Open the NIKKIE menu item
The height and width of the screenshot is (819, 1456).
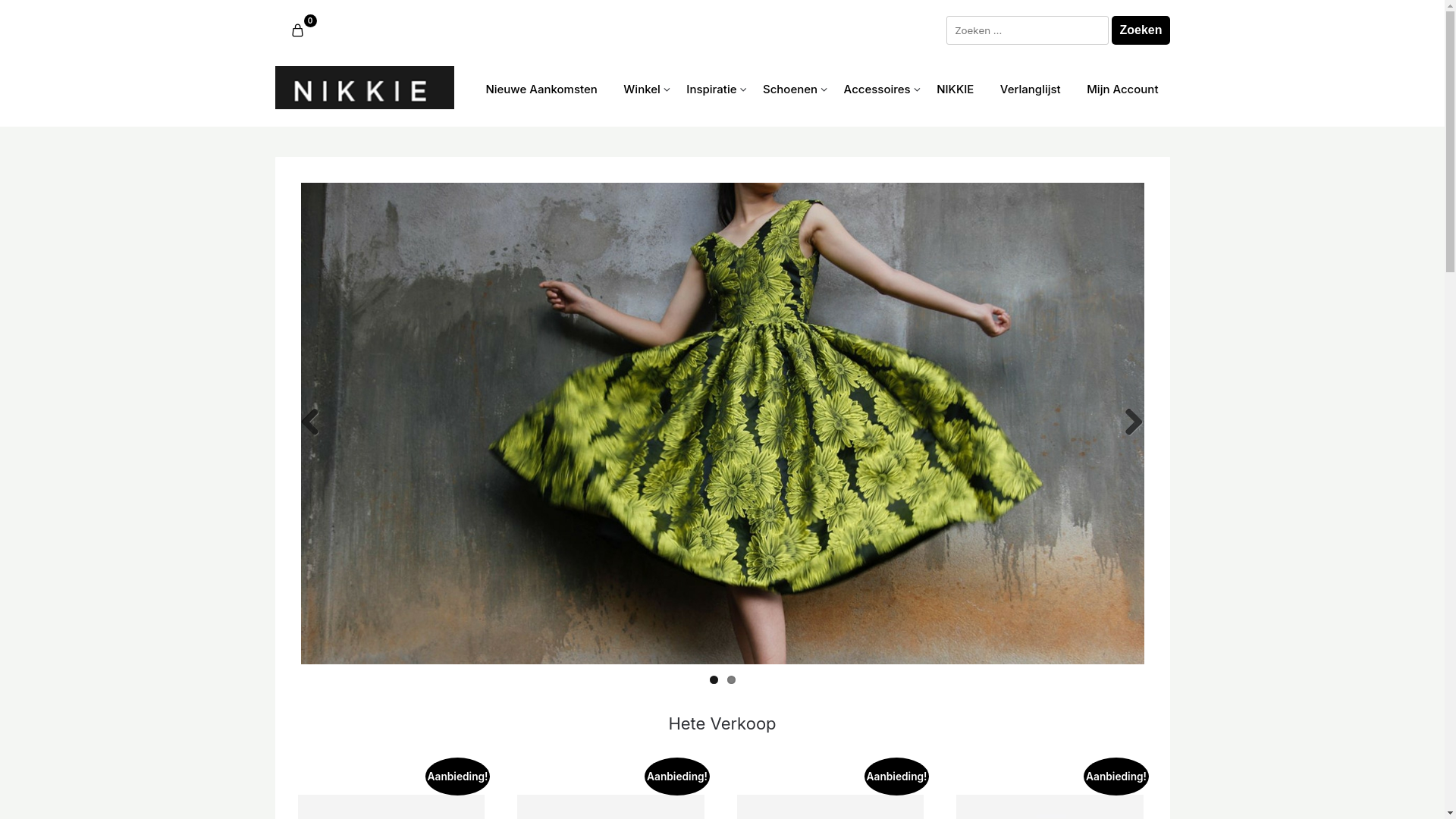pyautogui.click(x=955, y=89)
